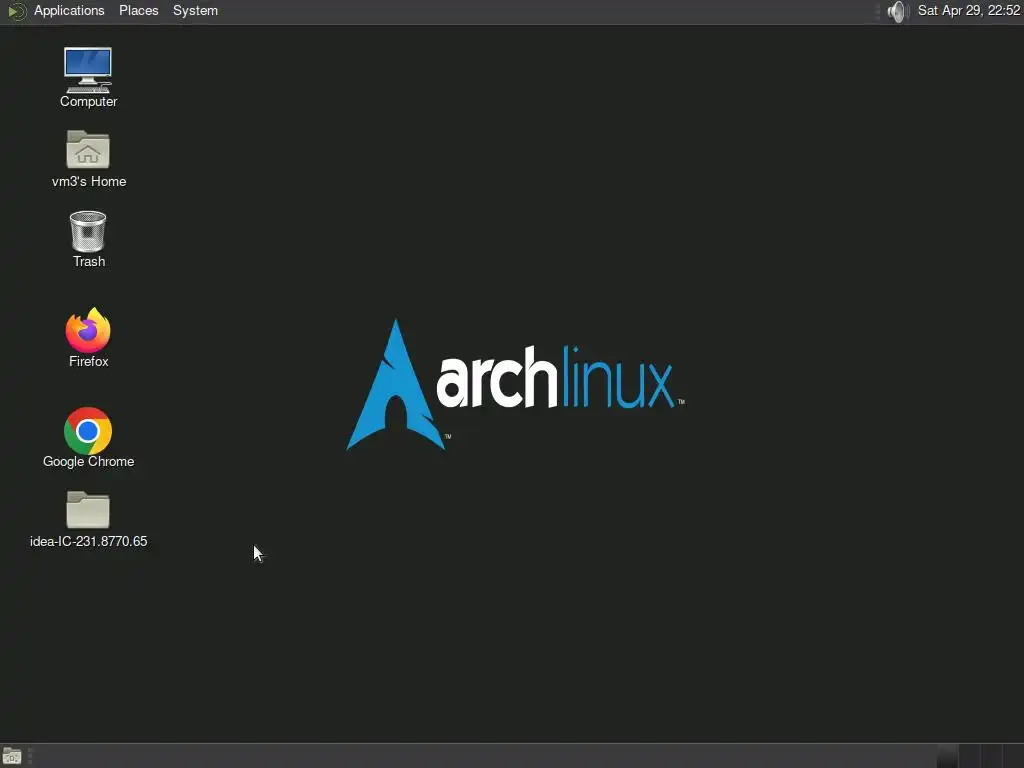Open the System menu
The image size is (1024, 768).
tap(195, 11)
